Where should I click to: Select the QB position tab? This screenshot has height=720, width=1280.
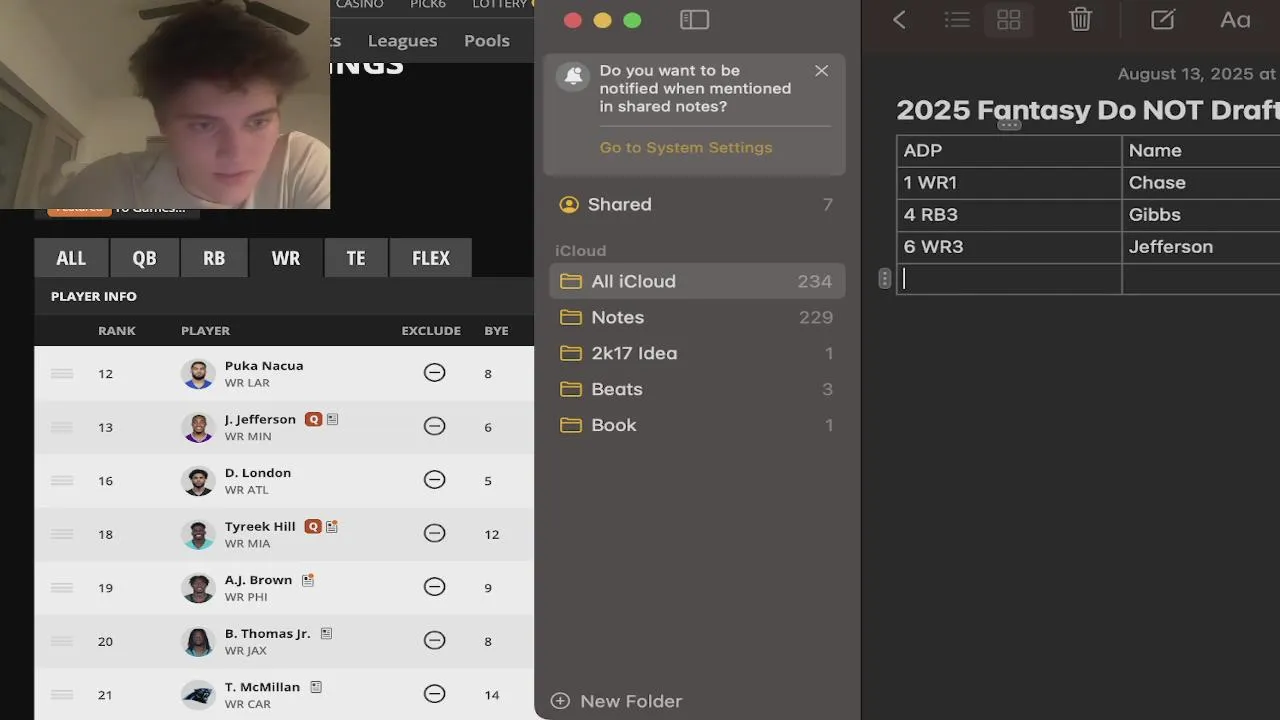144,258
